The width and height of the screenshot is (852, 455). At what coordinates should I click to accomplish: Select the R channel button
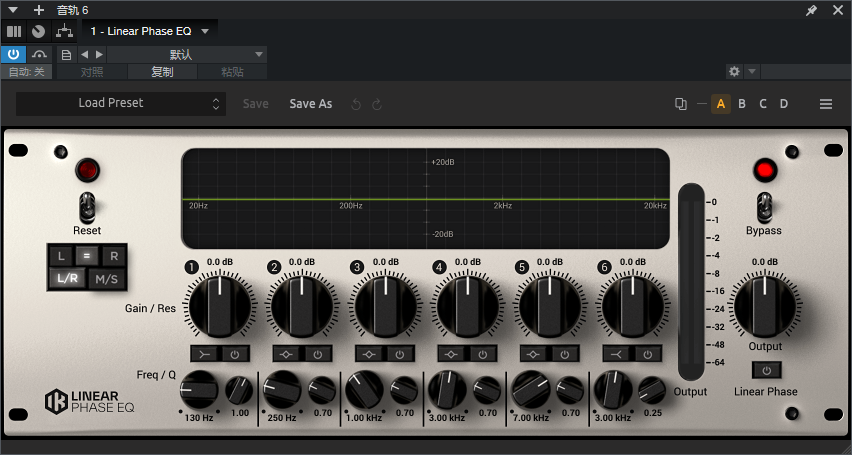point(114,255)
